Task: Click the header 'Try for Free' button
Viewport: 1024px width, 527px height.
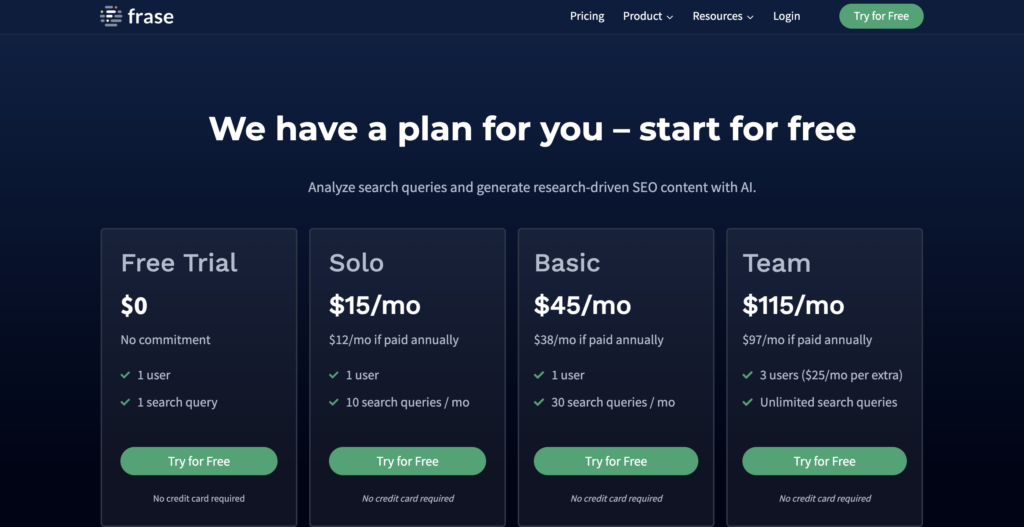Action: coord(881,16)
